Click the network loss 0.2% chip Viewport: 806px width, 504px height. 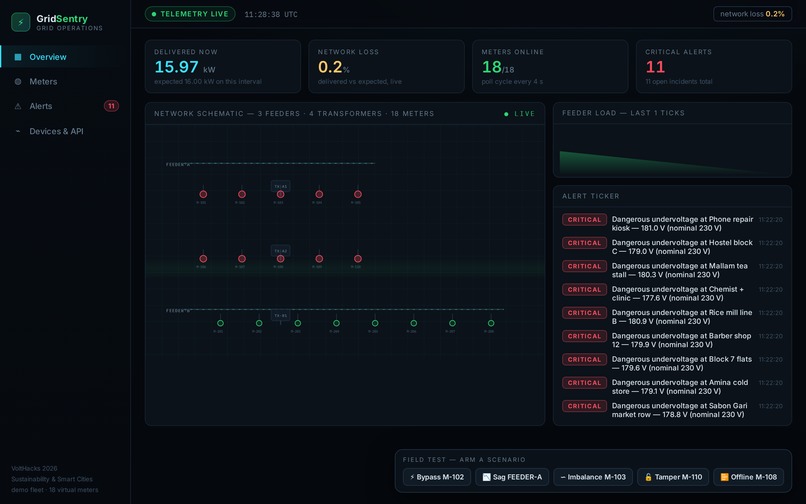point(752,14)
